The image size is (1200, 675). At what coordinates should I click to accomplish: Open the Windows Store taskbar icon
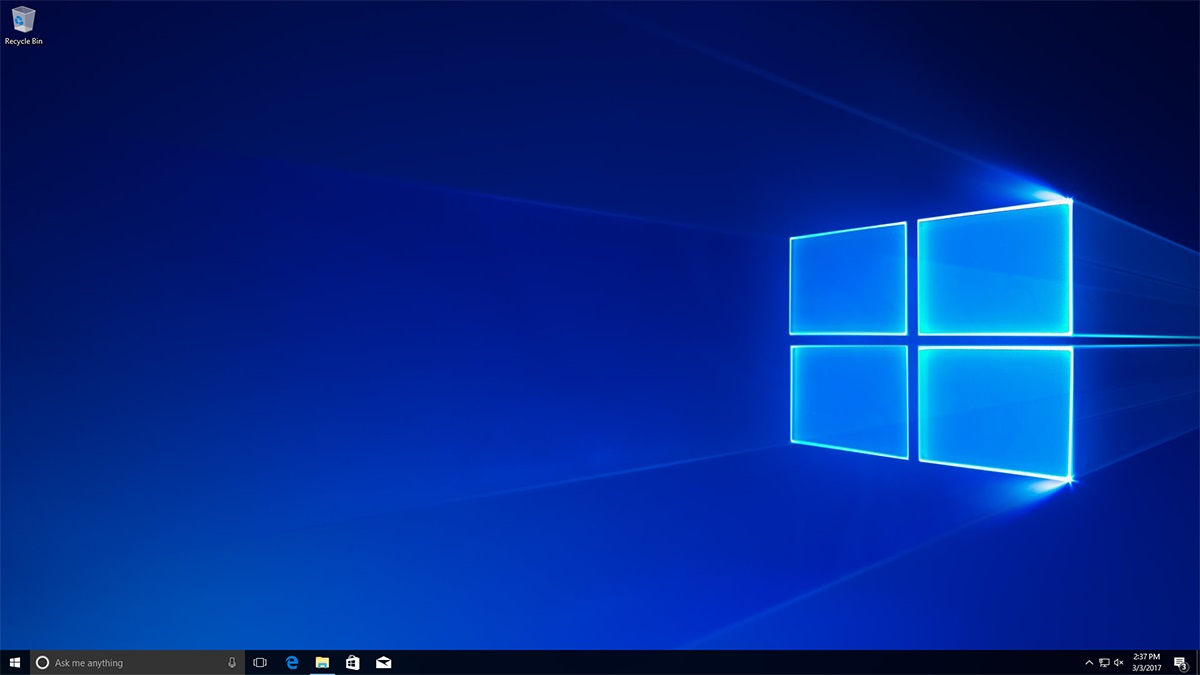pyautogui.click(x=352, y=662)
